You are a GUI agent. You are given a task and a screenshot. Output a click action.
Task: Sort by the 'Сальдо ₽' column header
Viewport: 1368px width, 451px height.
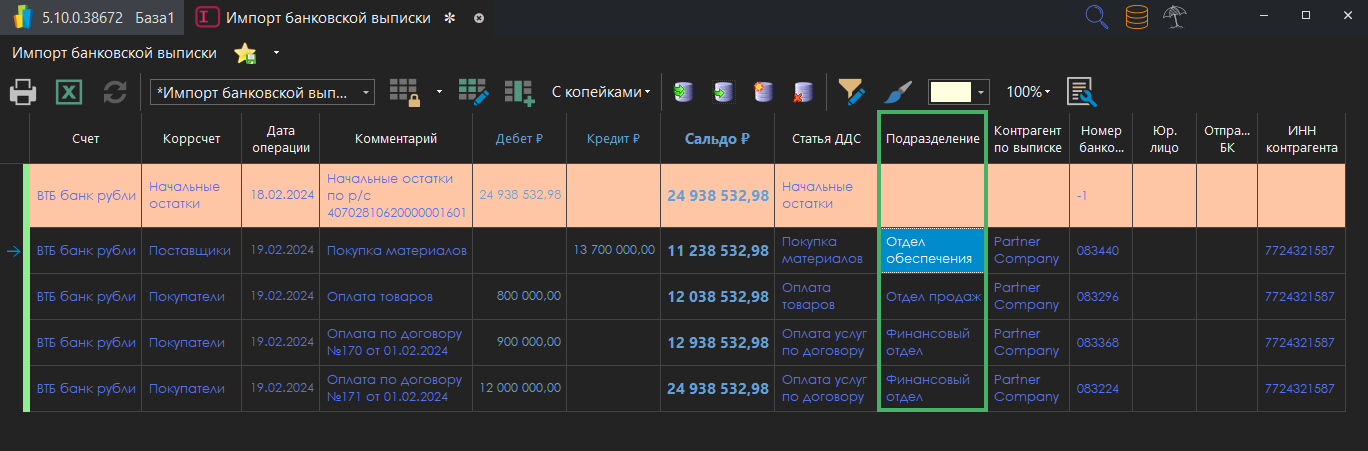pos(716,139)
